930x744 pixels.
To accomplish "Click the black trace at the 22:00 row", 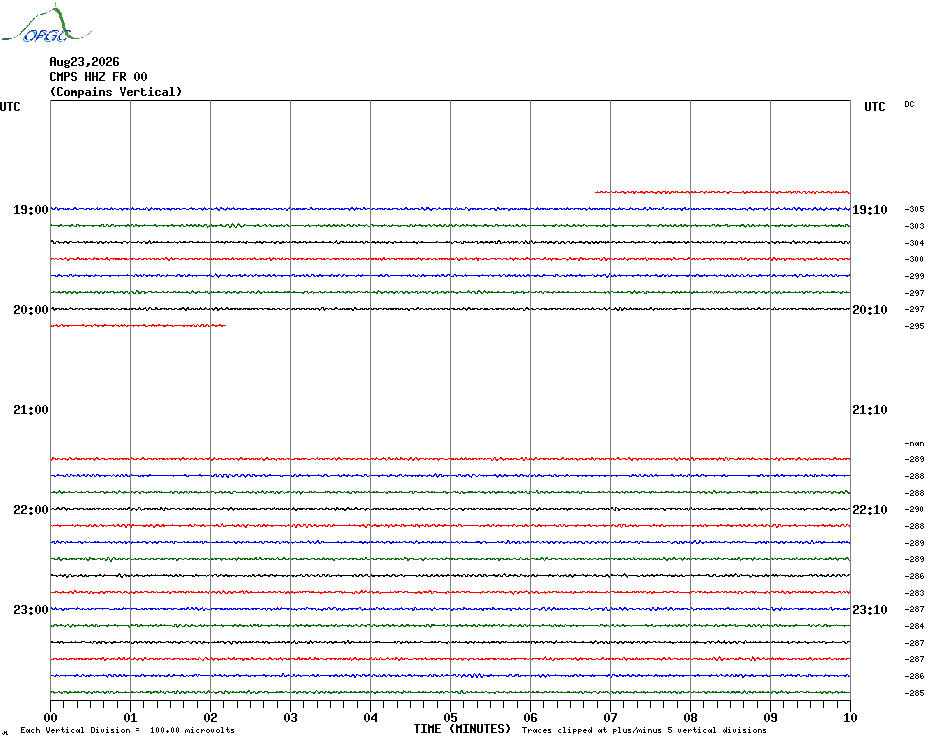I will point(450,509).
